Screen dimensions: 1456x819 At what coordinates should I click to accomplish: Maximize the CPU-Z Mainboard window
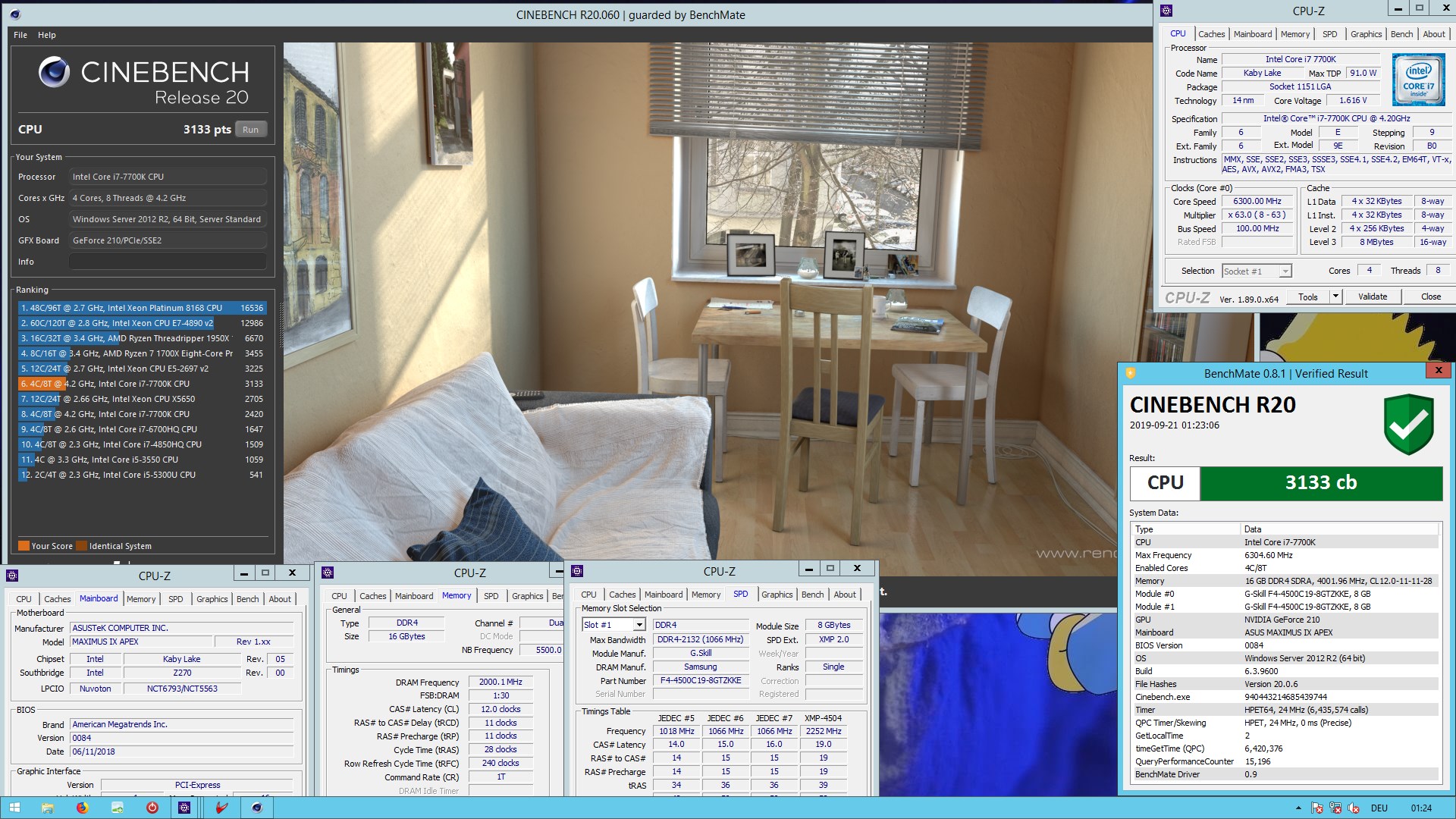point(265,573)
